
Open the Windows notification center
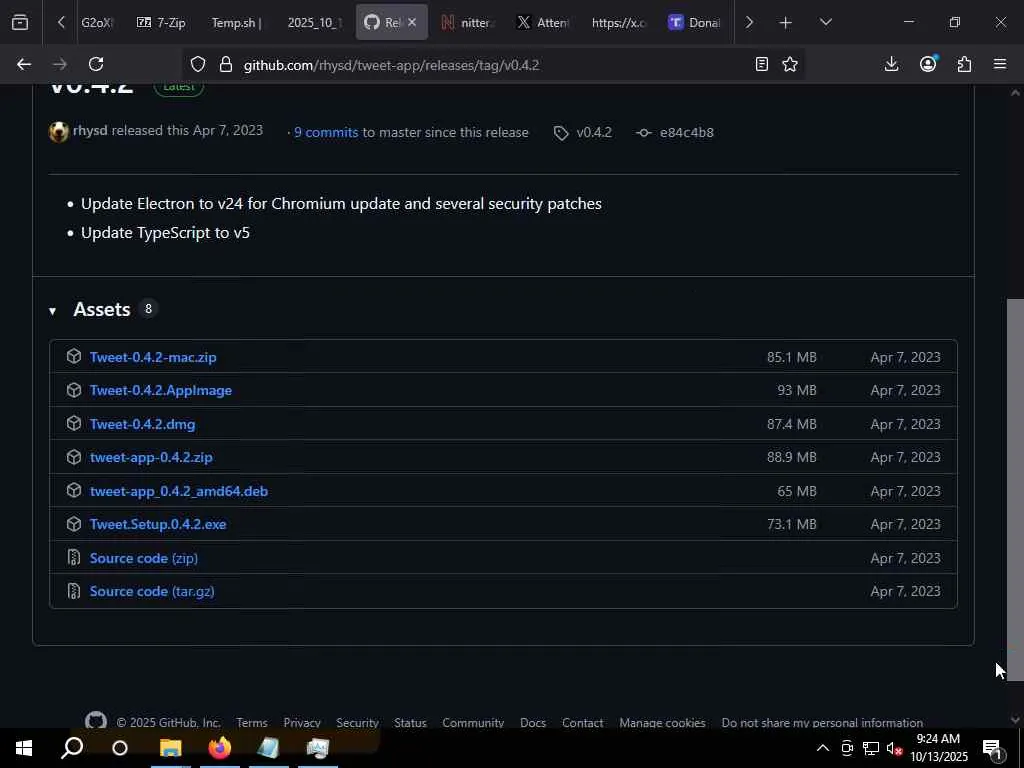pyautogui.click(x=993, y=748)
